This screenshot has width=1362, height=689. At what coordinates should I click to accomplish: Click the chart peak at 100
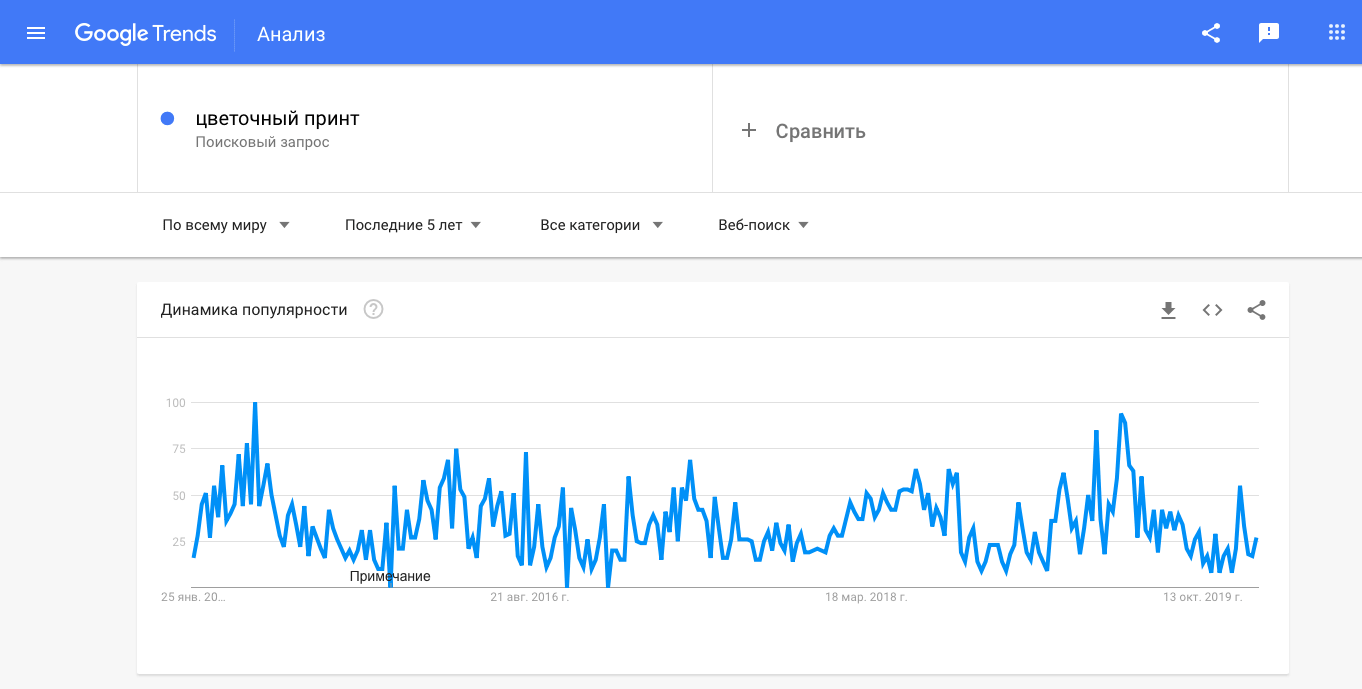tap(255, 403)
